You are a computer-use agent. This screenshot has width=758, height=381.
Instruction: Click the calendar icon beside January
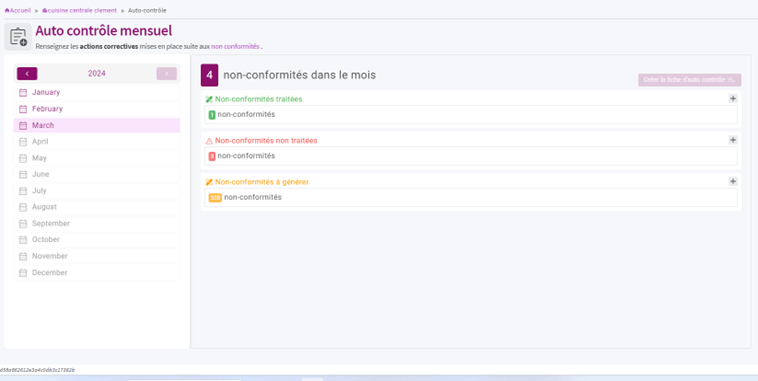pyautogui.click(x=23, y=92)
